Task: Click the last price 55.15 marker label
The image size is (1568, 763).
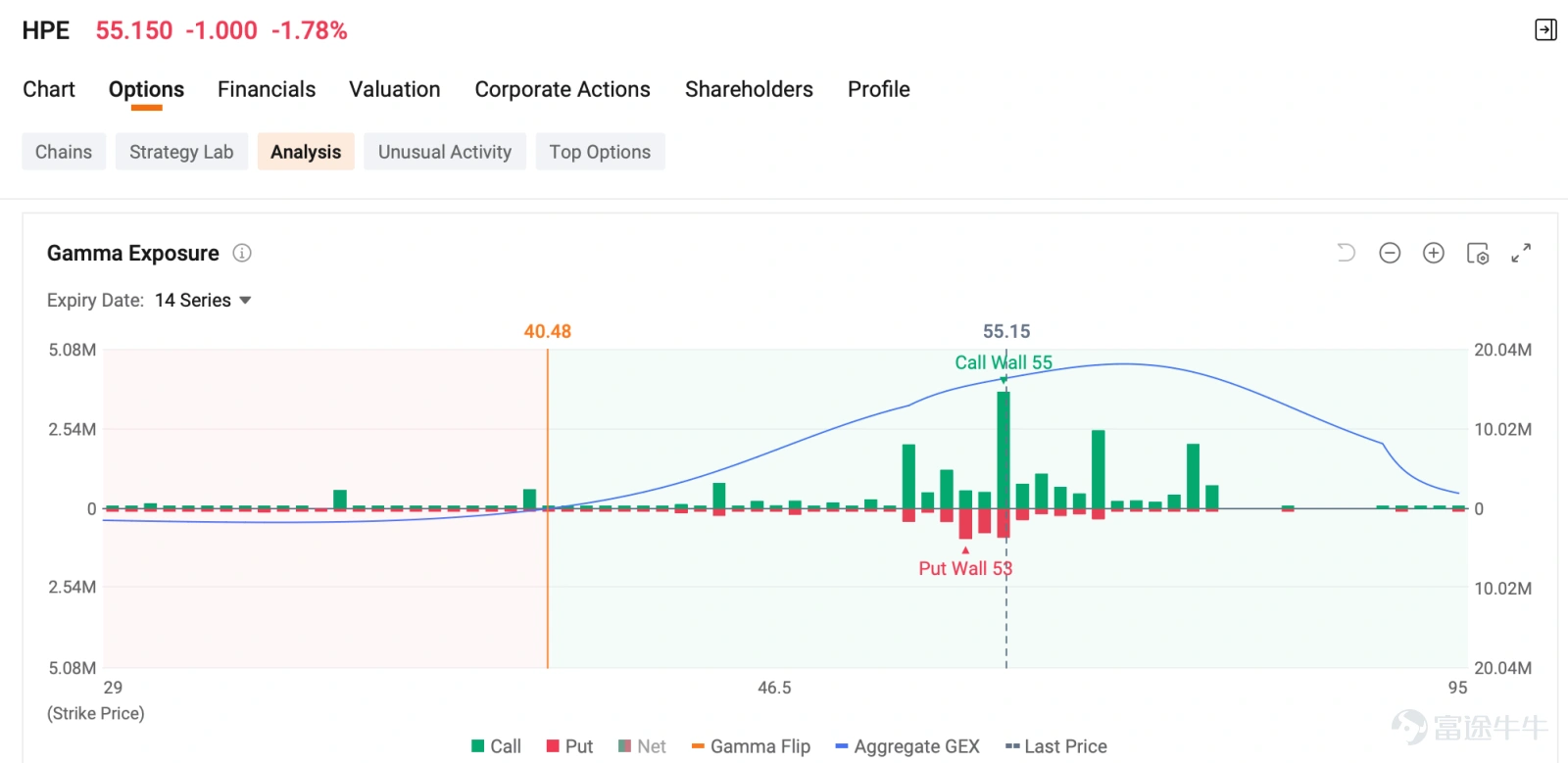Action: pos(1006,331)
